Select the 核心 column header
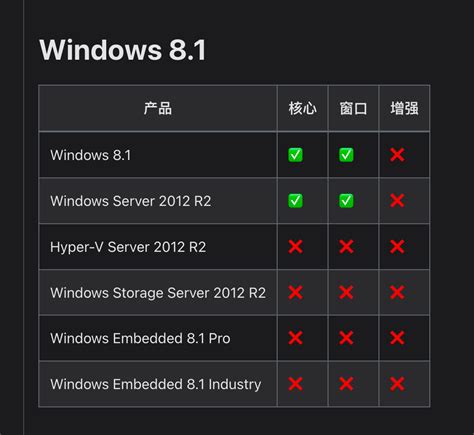 click(303, 108)
